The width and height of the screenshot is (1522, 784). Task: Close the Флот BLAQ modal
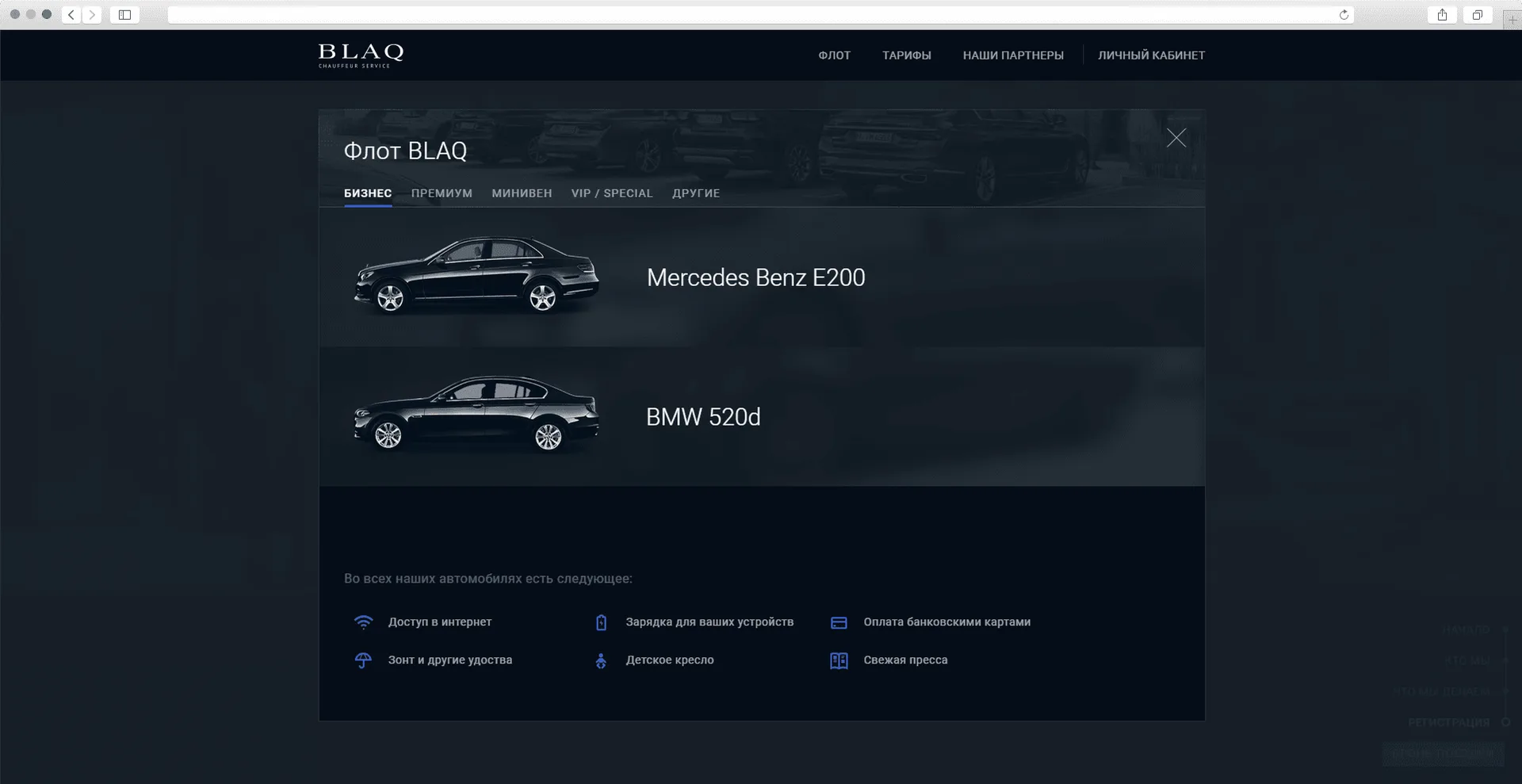coord(1176,138)
